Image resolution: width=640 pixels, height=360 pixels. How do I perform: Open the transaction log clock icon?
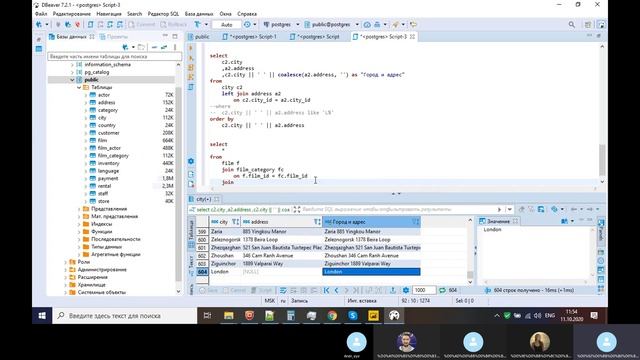[247, 24]
